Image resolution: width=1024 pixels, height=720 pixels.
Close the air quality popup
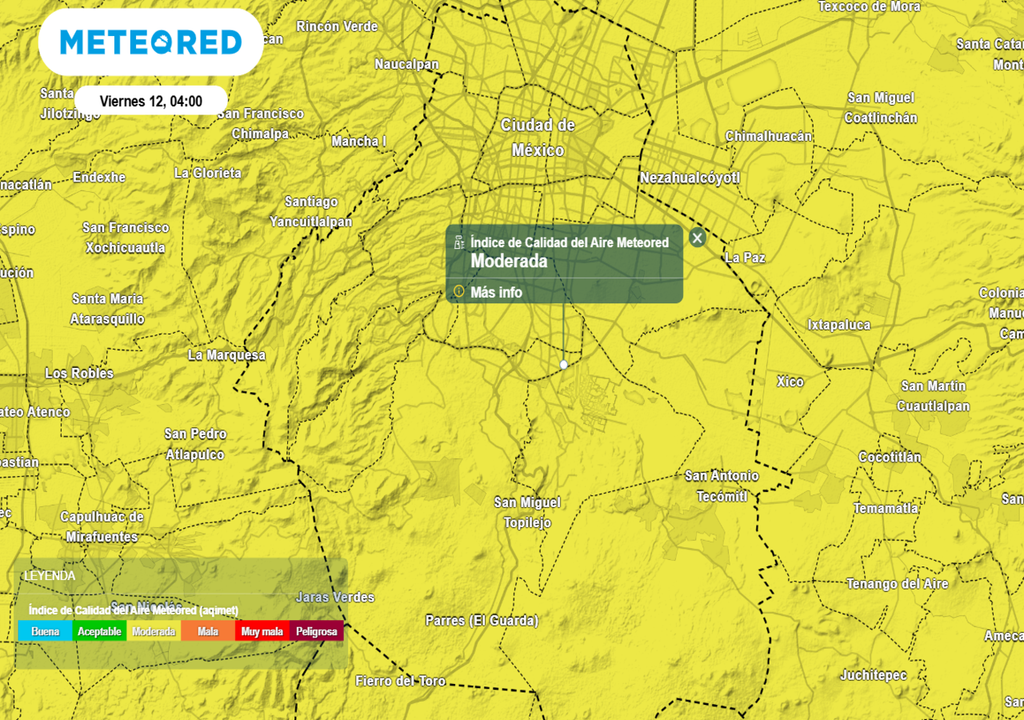698,238
